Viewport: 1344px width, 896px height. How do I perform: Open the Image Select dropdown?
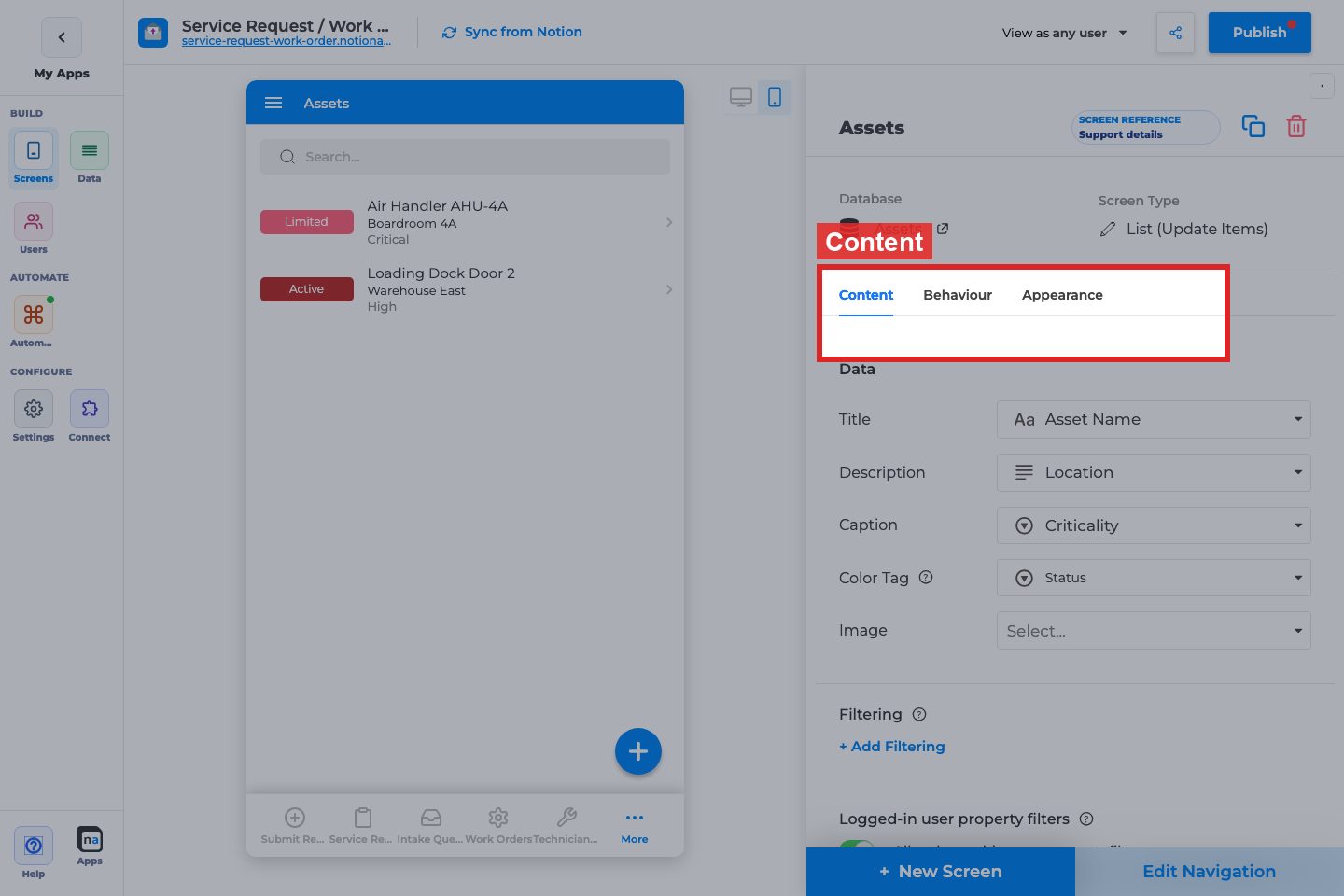[x=1154, y=631]
